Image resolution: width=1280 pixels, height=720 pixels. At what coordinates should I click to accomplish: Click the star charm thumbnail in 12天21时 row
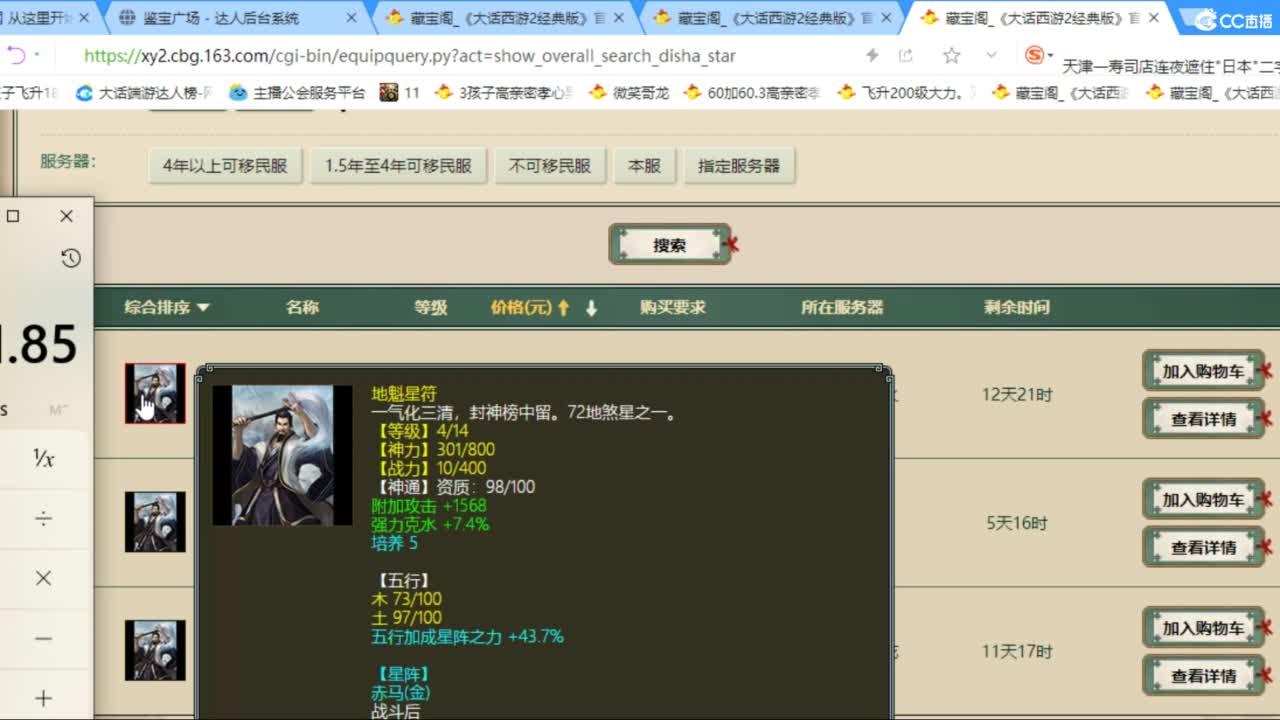[x=155, y=393]
